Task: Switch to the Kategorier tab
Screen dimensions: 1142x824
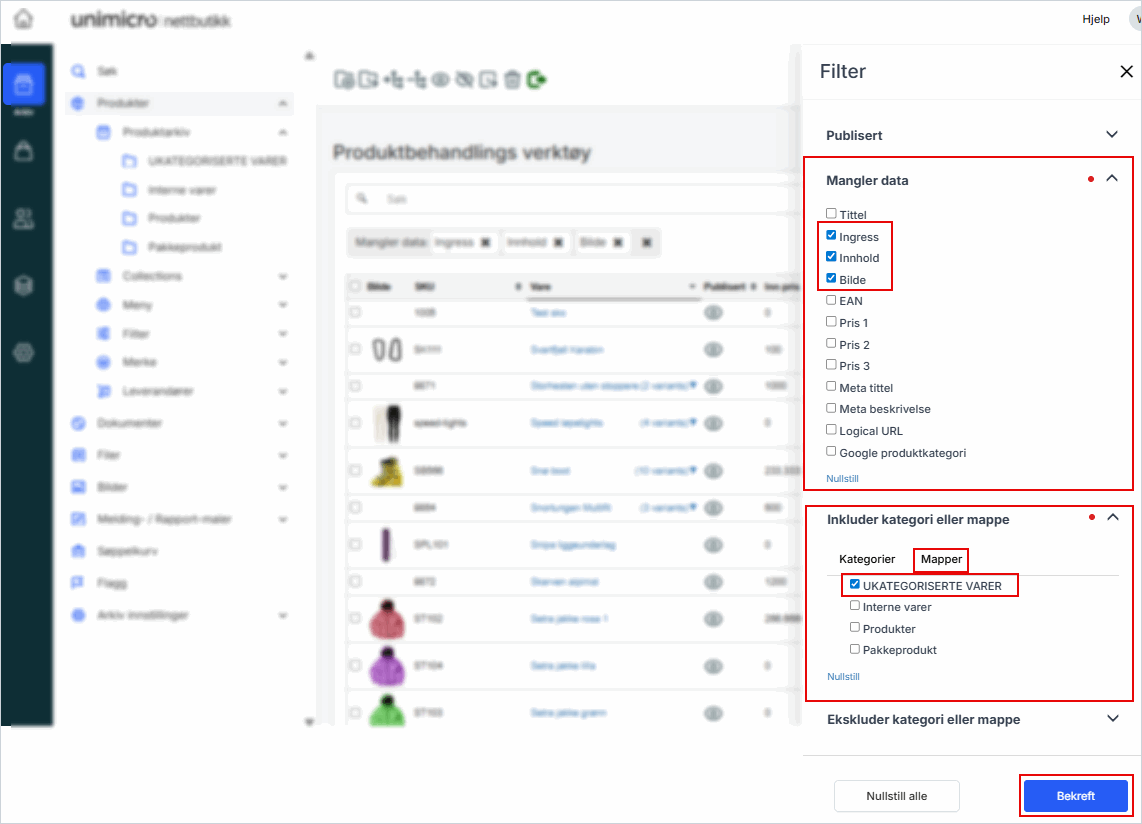Action: pos(866,559)
